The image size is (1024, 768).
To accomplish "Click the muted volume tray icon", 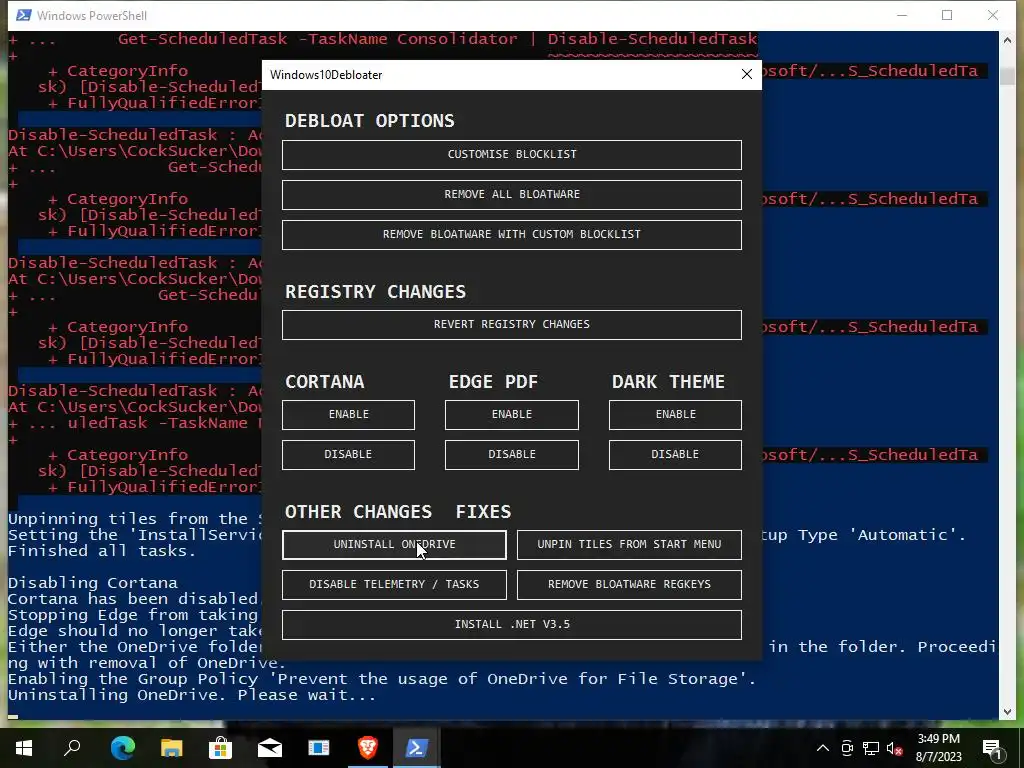I will pos(894,748).
